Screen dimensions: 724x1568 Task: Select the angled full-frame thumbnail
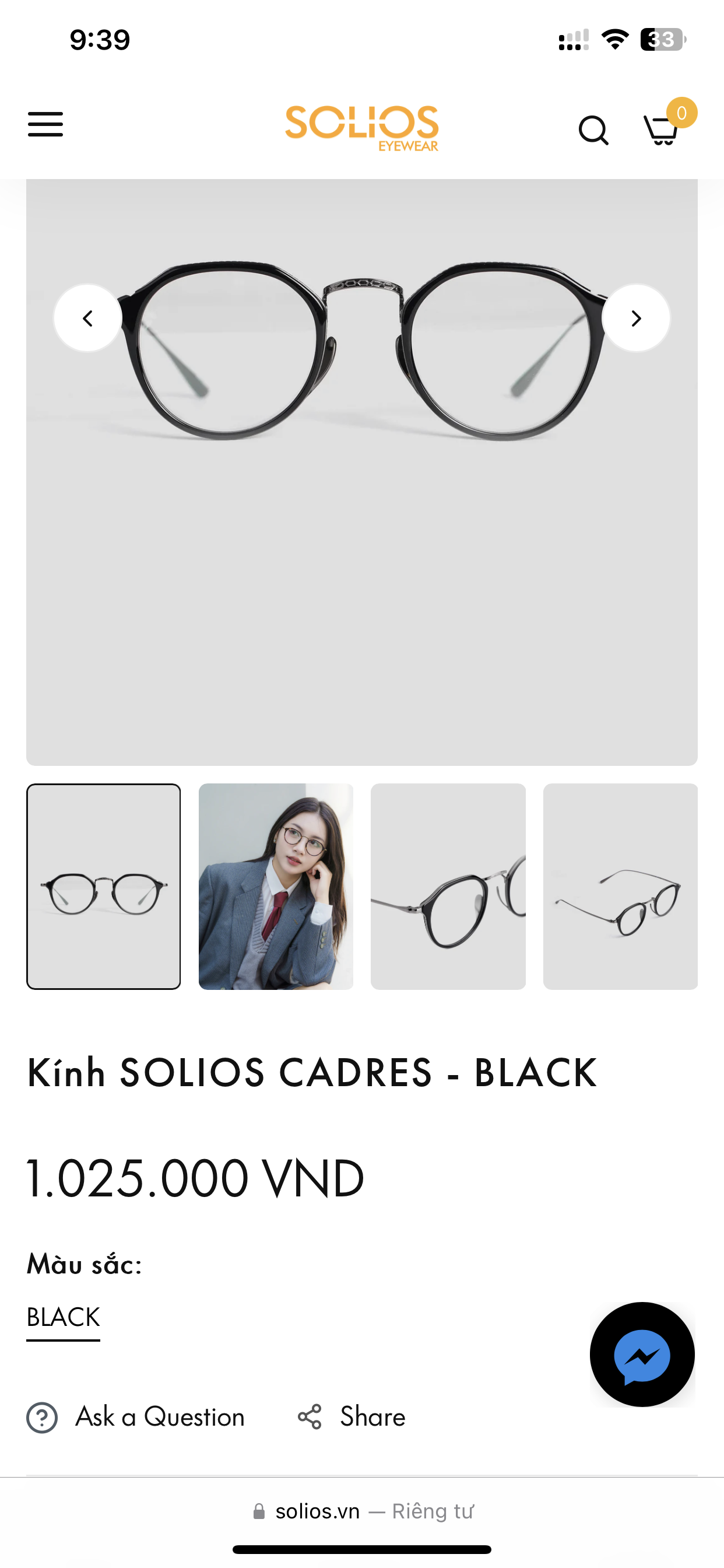pyautogui.click(x=620, y=886)
